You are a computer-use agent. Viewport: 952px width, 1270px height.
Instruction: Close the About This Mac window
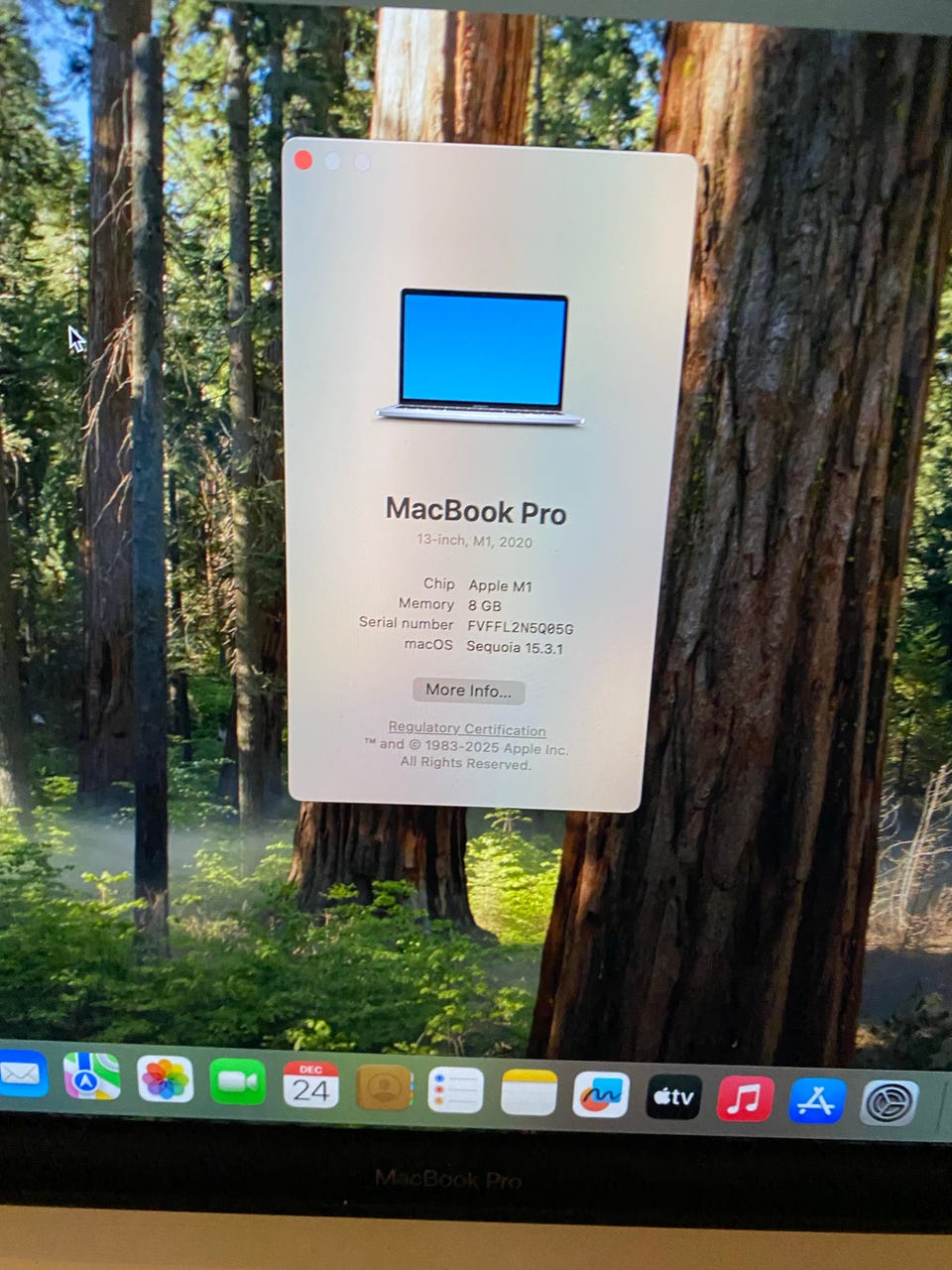303,160
